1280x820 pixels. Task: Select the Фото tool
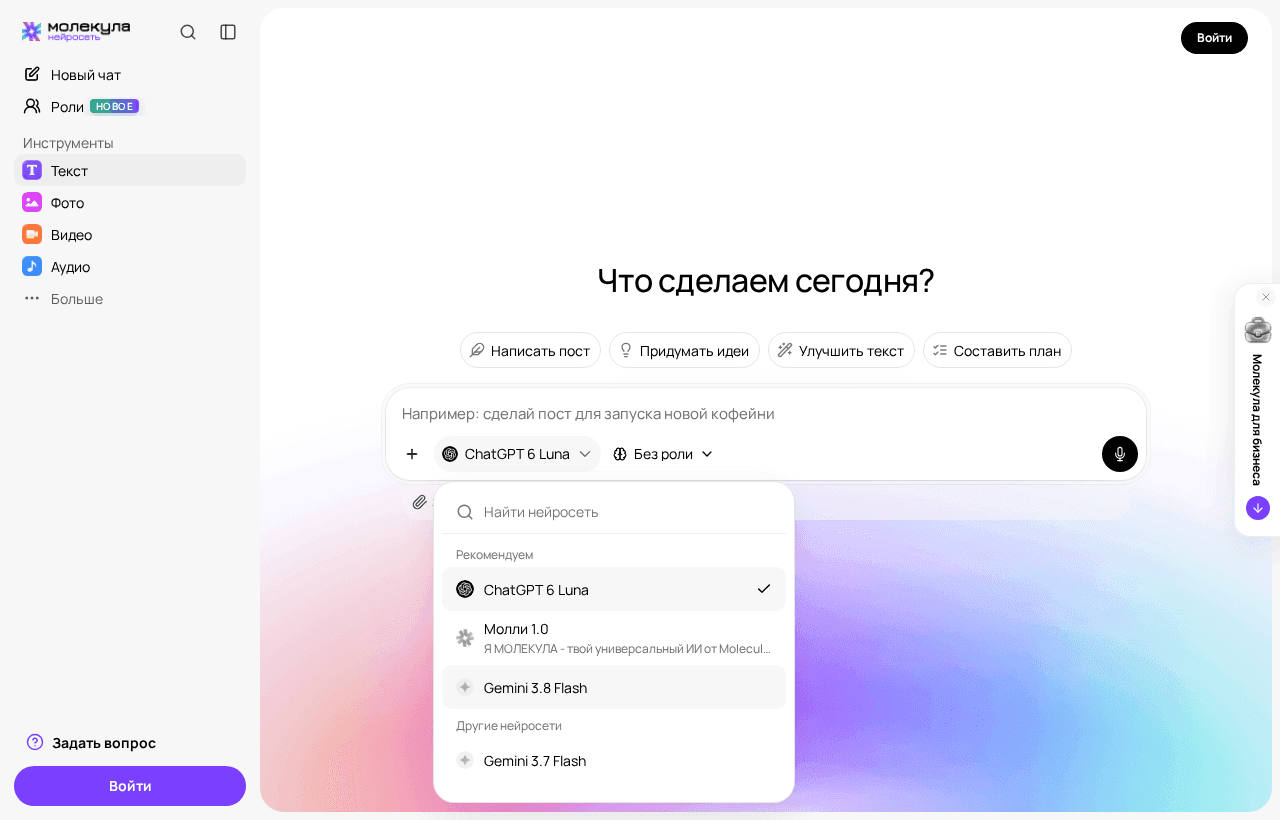[130, 202]
